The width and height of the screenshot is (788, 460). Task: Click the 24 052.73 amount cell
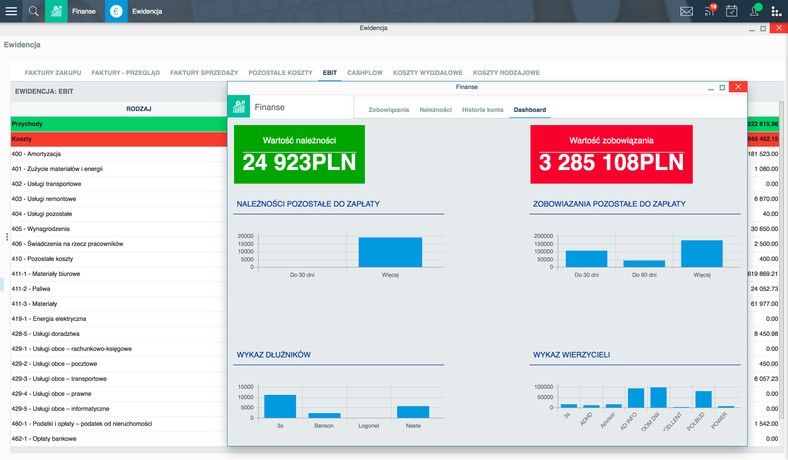click(764, 289)
